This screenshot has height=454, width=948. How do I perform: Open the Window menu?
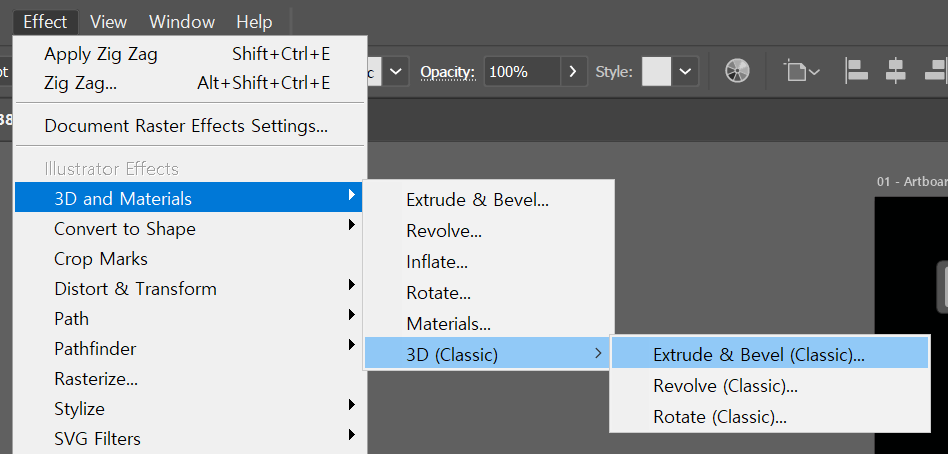[x=182, y=22]
